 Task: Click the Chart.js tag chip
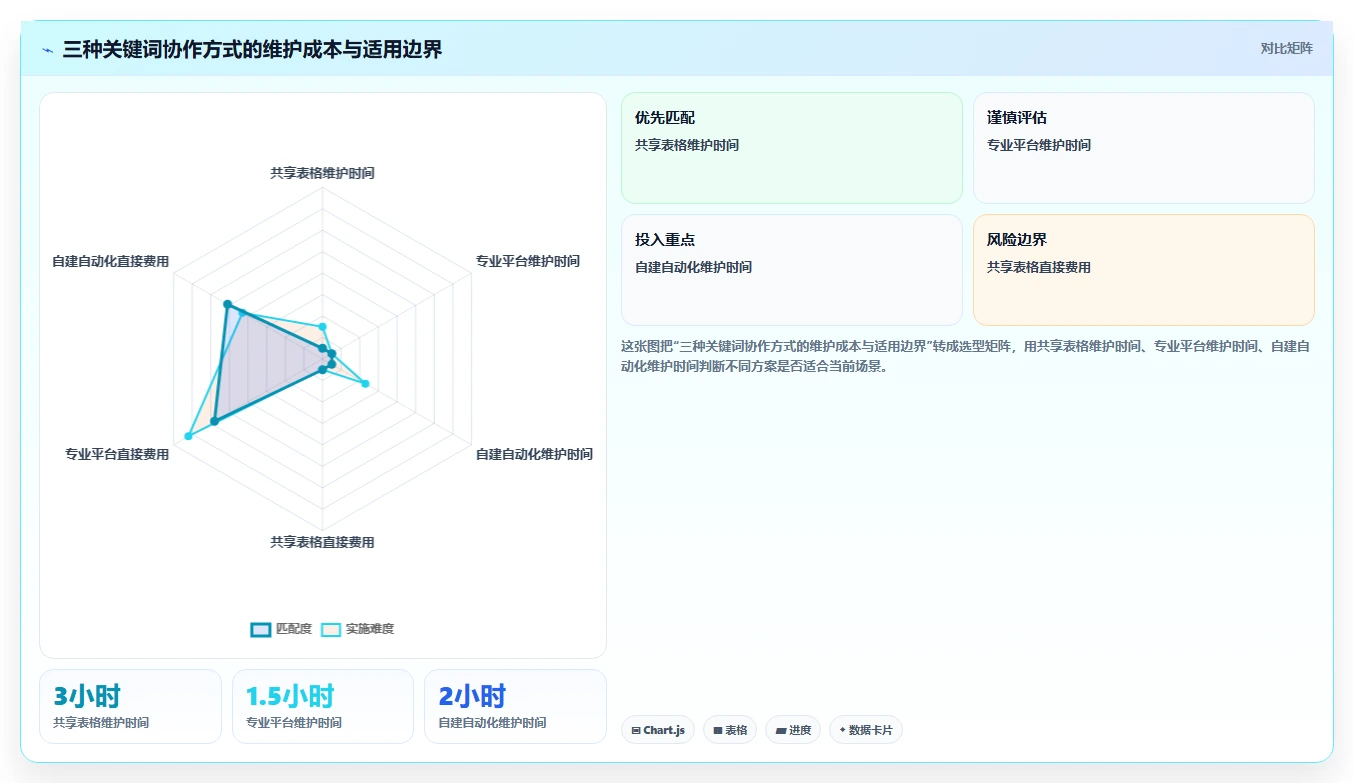pos(658,730)
